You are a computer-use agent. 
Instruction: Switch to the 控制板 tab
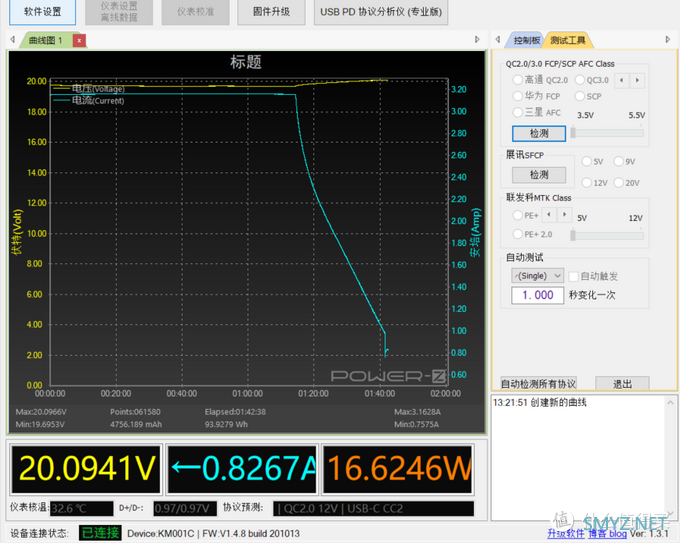526,40
